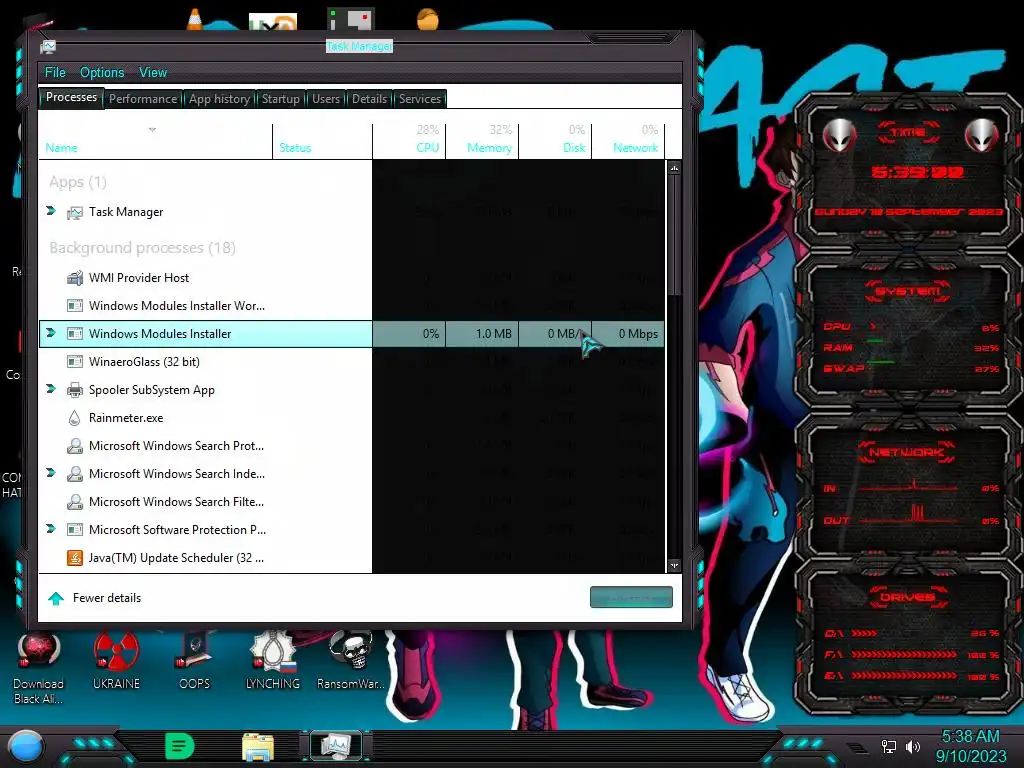Click the Rainmeter TIME widget clock
Viewport: 1024px width, 768px height.
click(918, 172)
